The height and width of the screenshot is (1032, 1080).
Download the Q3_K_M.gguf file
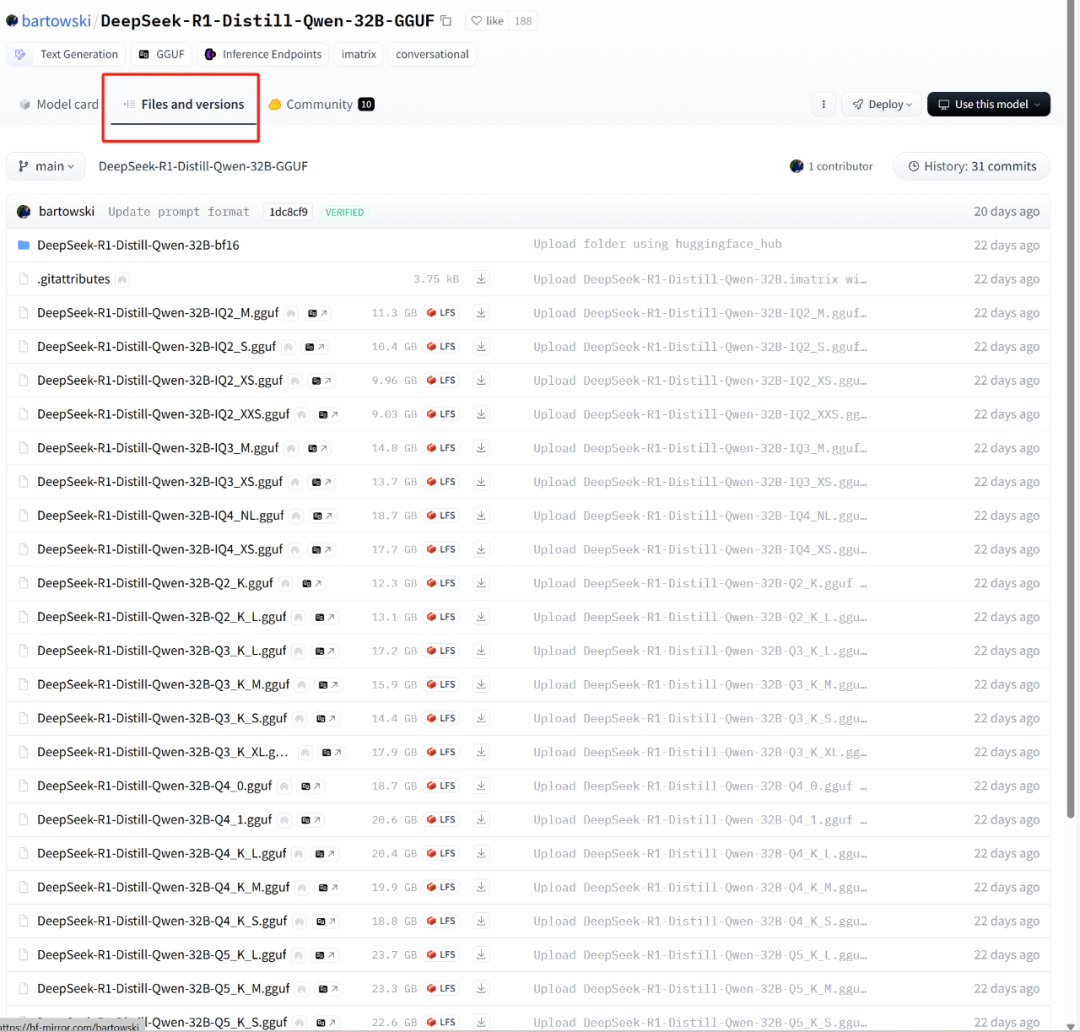[481, 684]
